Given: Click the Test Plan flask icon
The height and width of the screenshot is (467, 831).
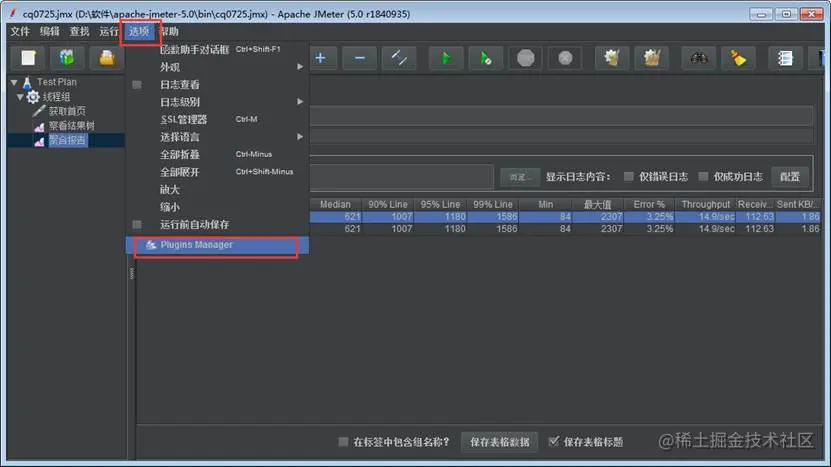Looking at the screenshot, I should coord(28,82).
